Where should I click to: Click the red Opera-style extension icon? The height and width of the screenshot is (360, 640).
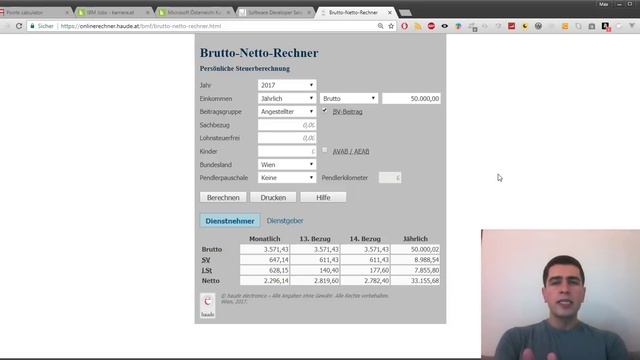point(404,26)
